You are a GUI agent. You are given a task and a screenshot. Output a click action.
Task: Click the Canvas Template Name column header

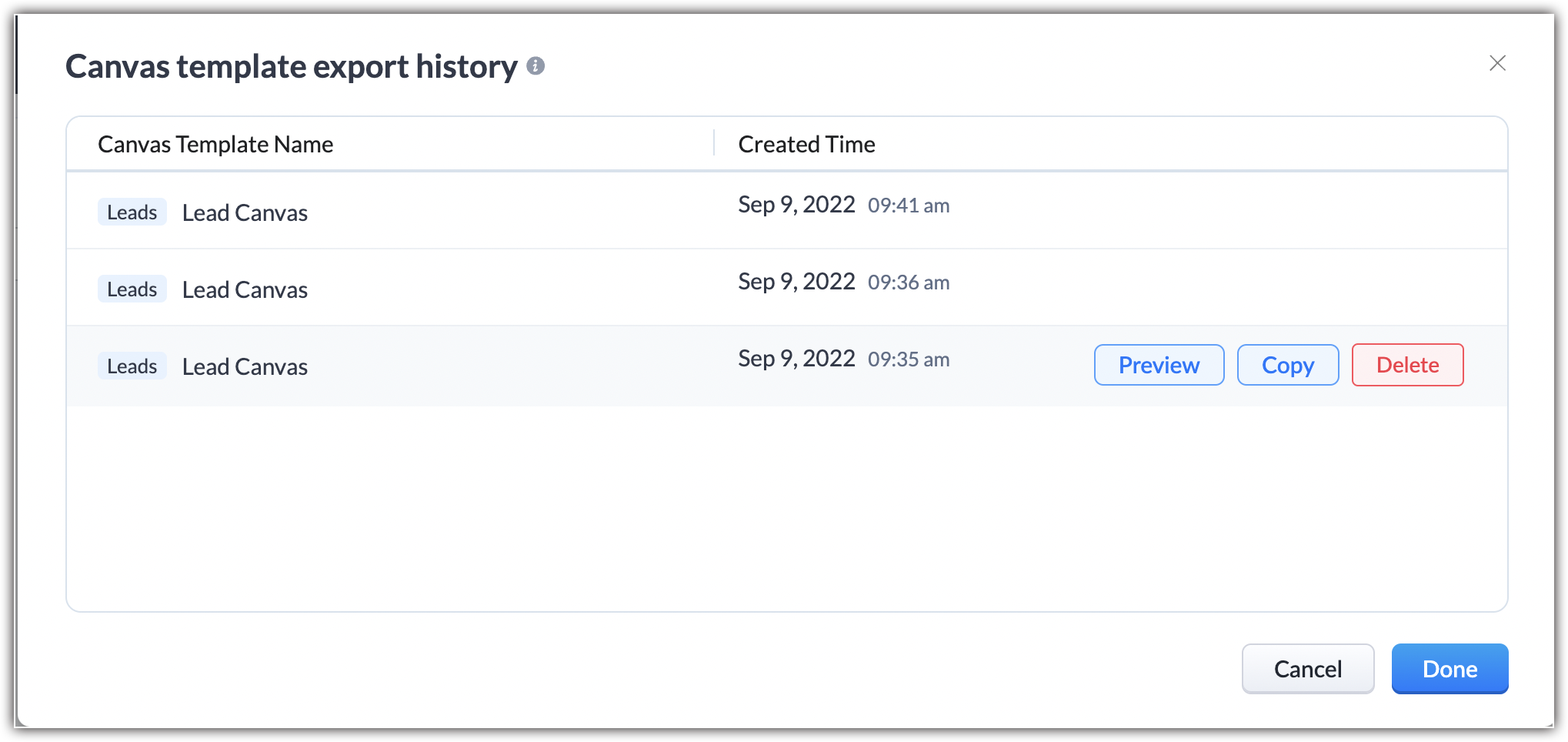click(215, 144)
